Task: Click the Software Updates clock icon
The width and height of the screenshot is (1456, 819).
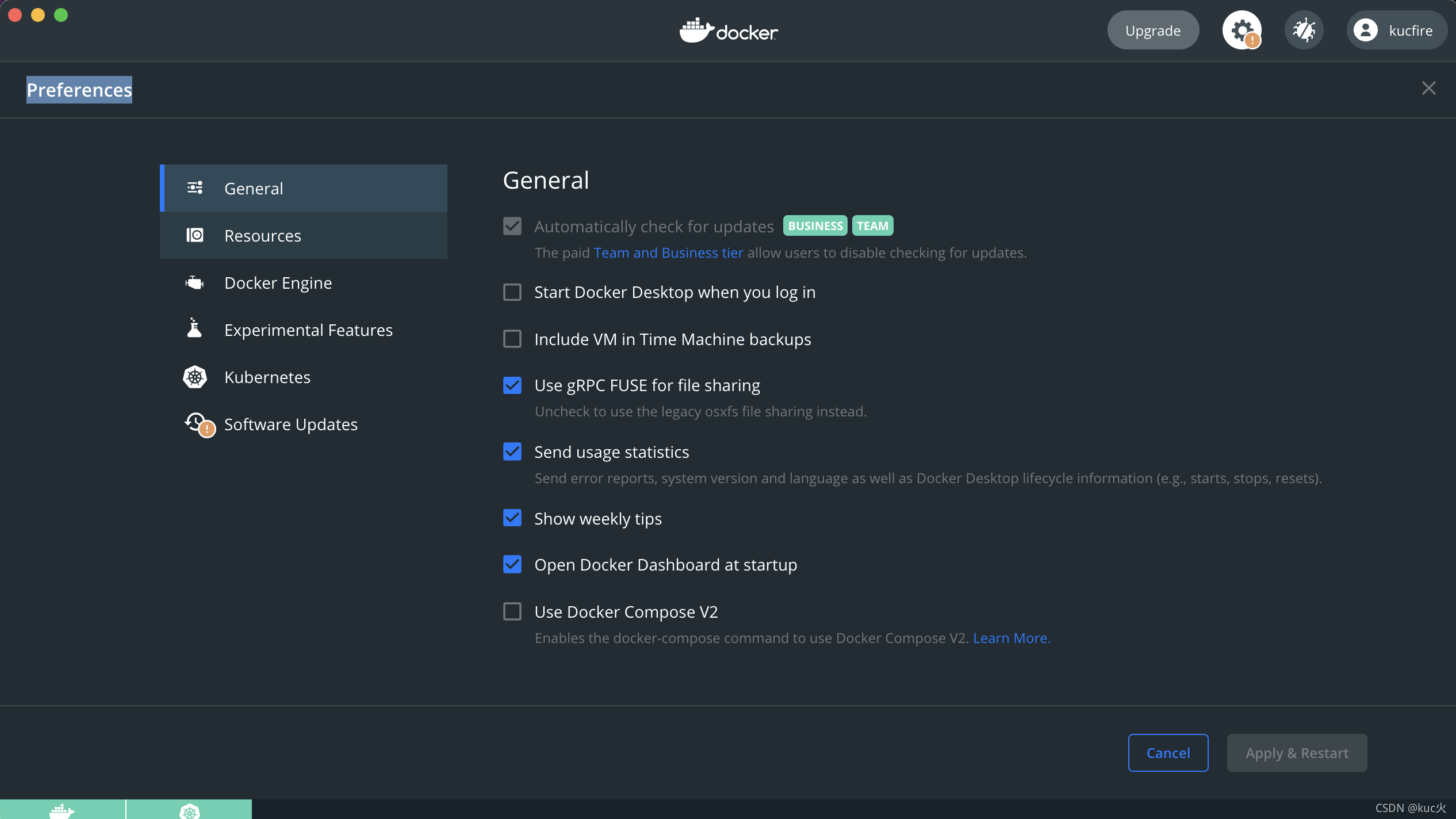Action: pos(198,424)
